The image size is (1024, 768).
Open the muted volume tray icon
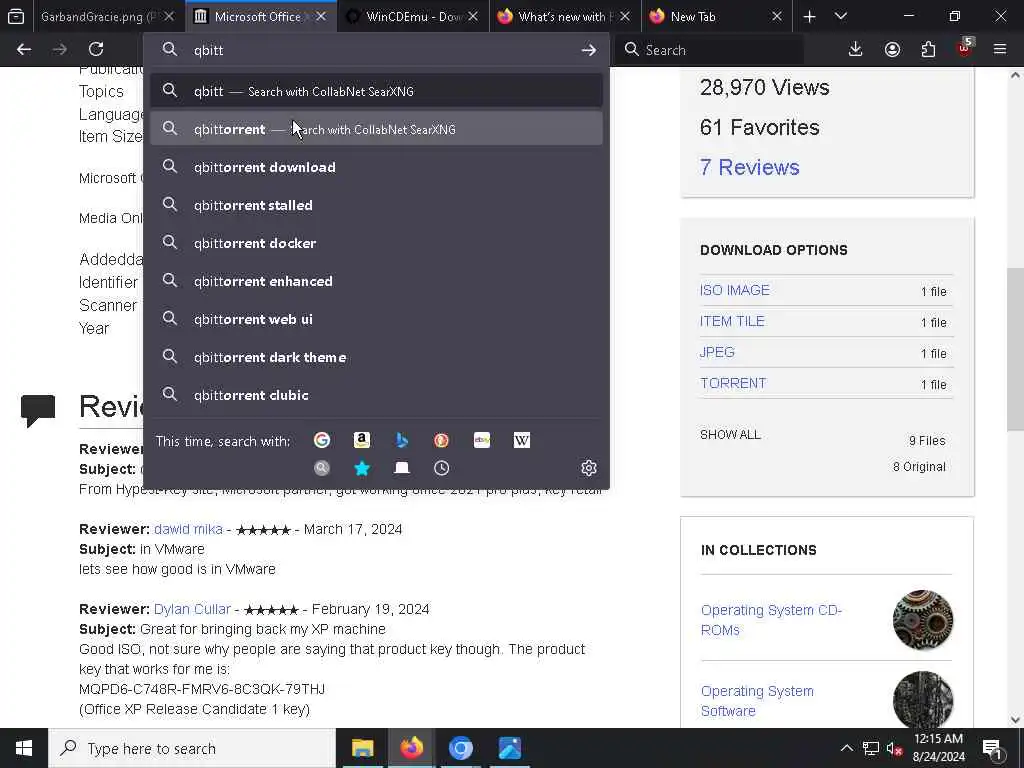pos(894,748)
